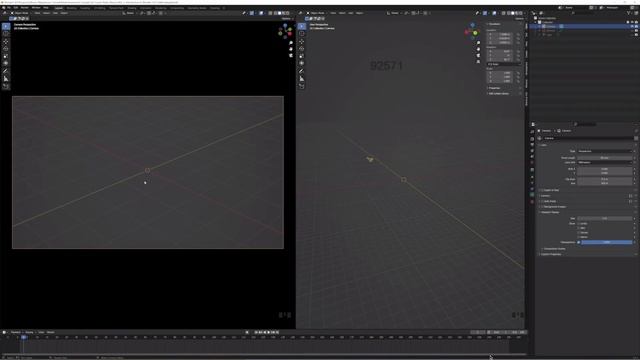
Task: Select the Move tool in right viewport toolbar
Action: coord(302,42)
